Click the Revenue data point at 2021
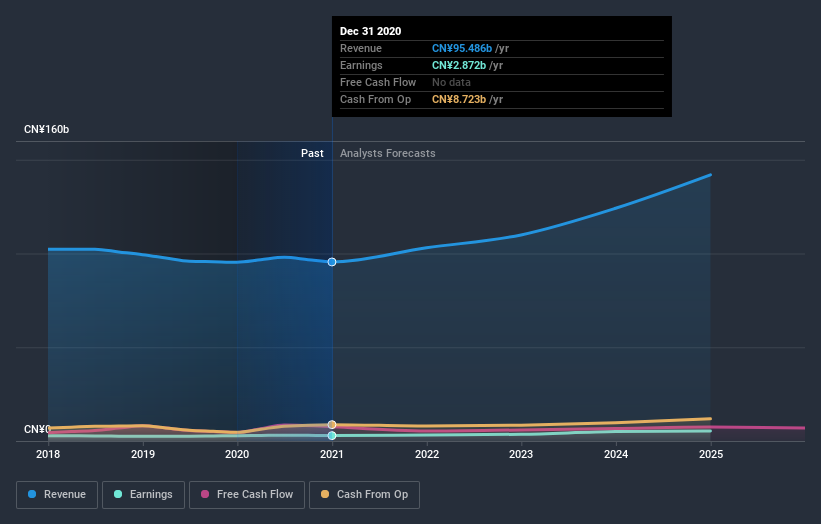The width and height of the screenshot is (821, 524). (332, 262)
